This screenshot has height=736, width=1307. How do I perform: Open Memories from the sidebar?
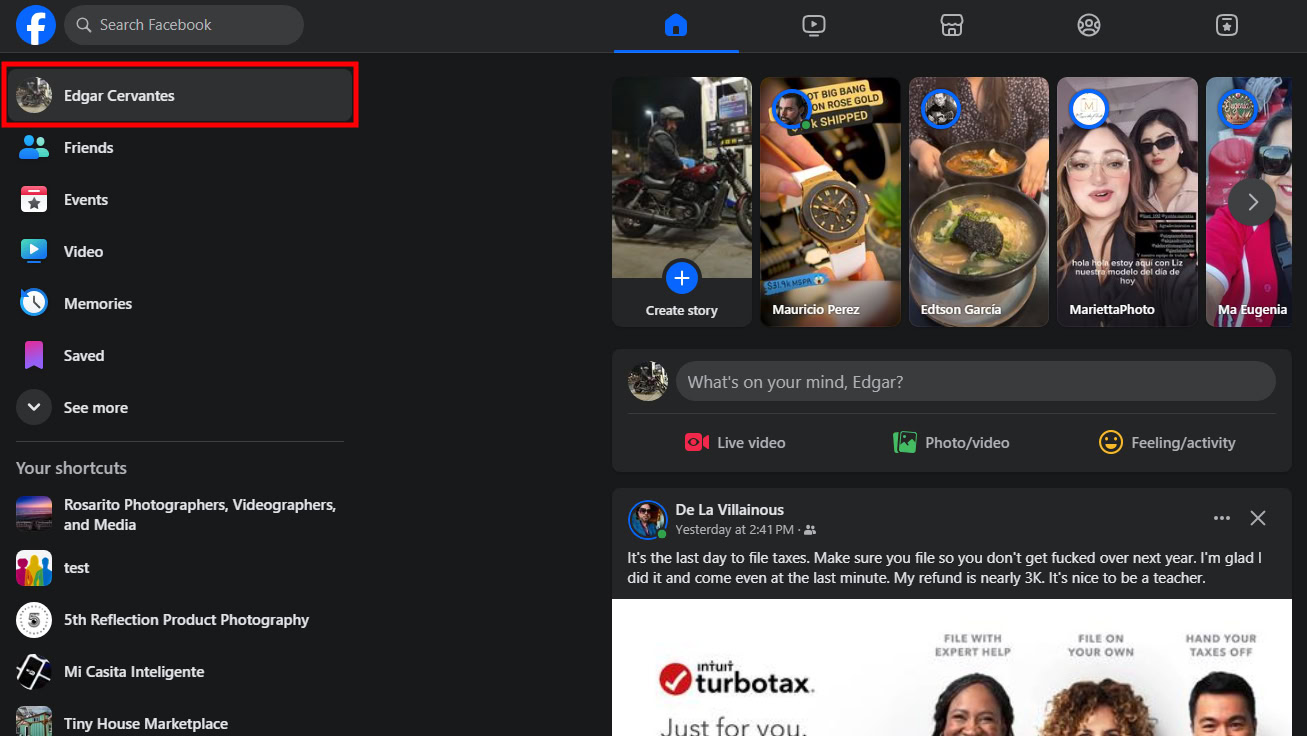coord(180,304)
